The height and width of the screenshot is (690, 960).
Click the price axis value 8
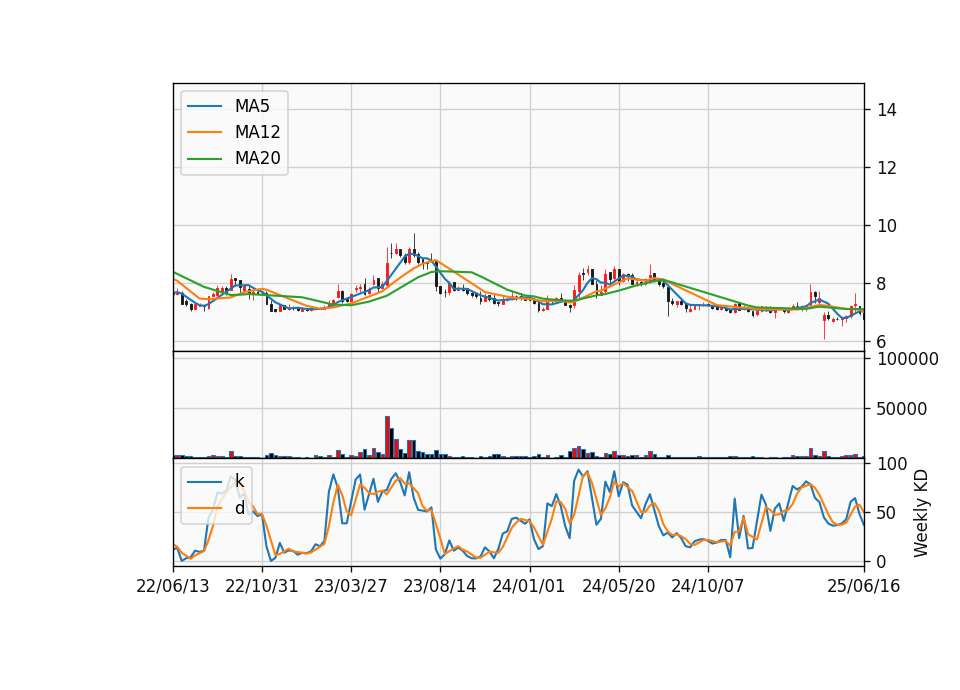coord(882,284)
